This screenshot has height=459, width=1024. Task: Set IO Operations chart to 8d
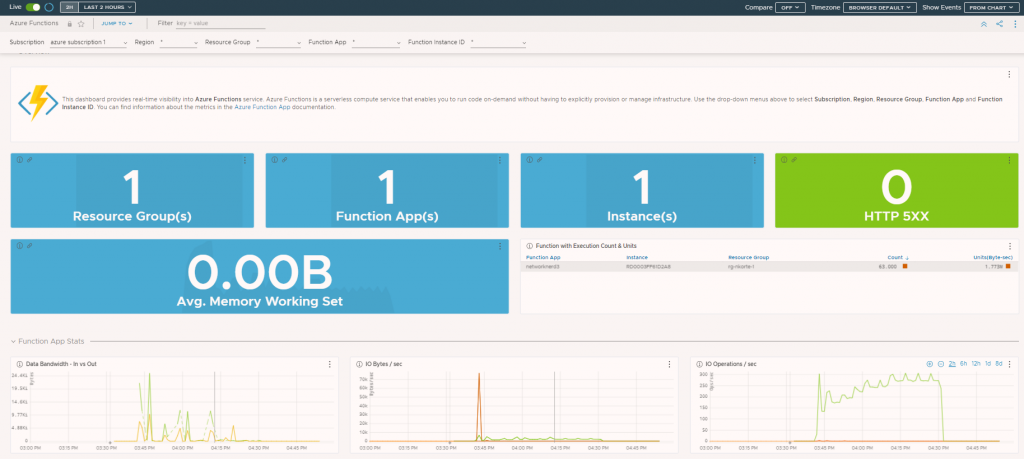click(x=999, y=364)
